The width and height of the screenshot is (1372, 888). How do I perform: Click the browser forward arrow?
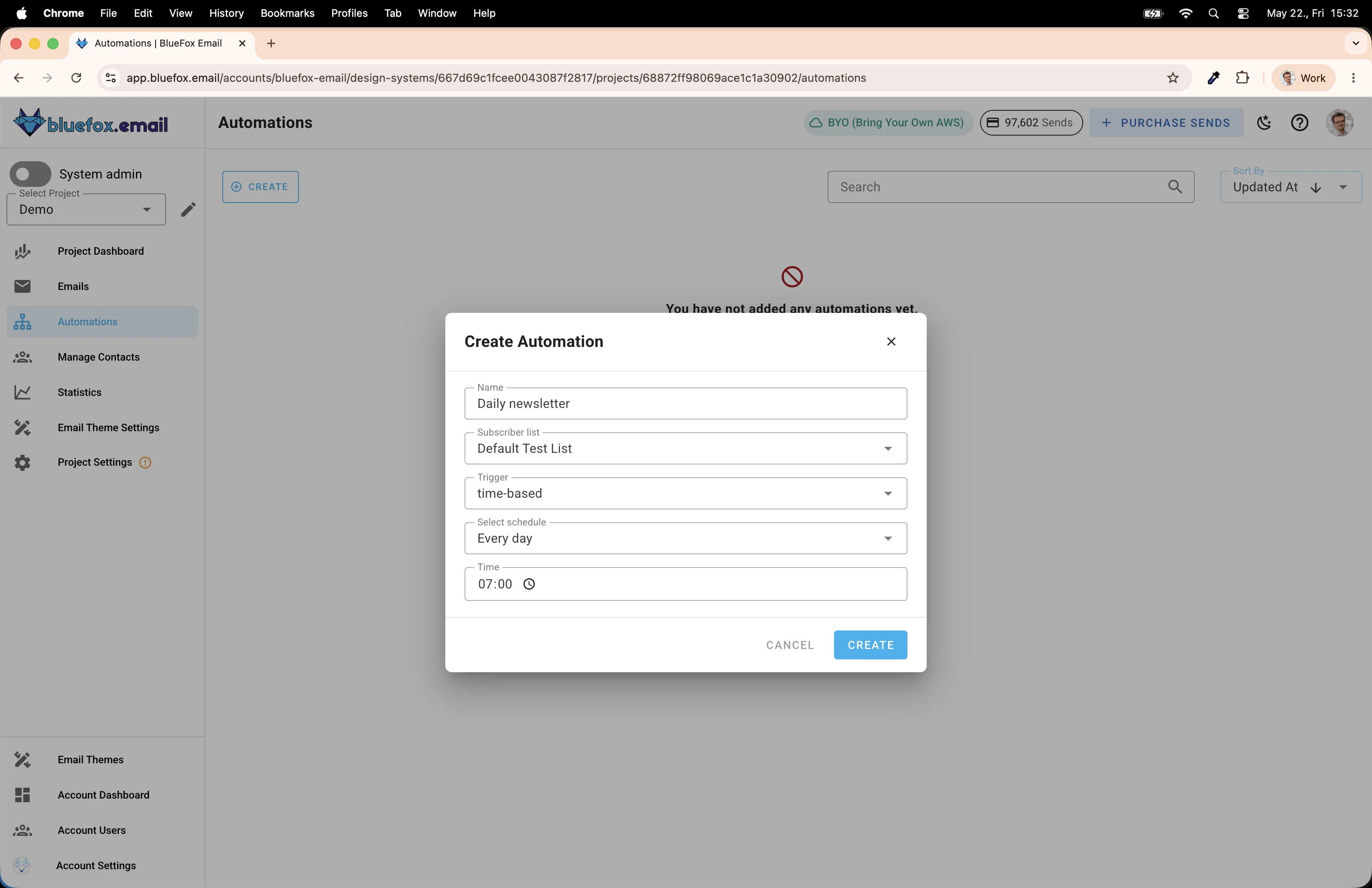click(x=47, y=78)
